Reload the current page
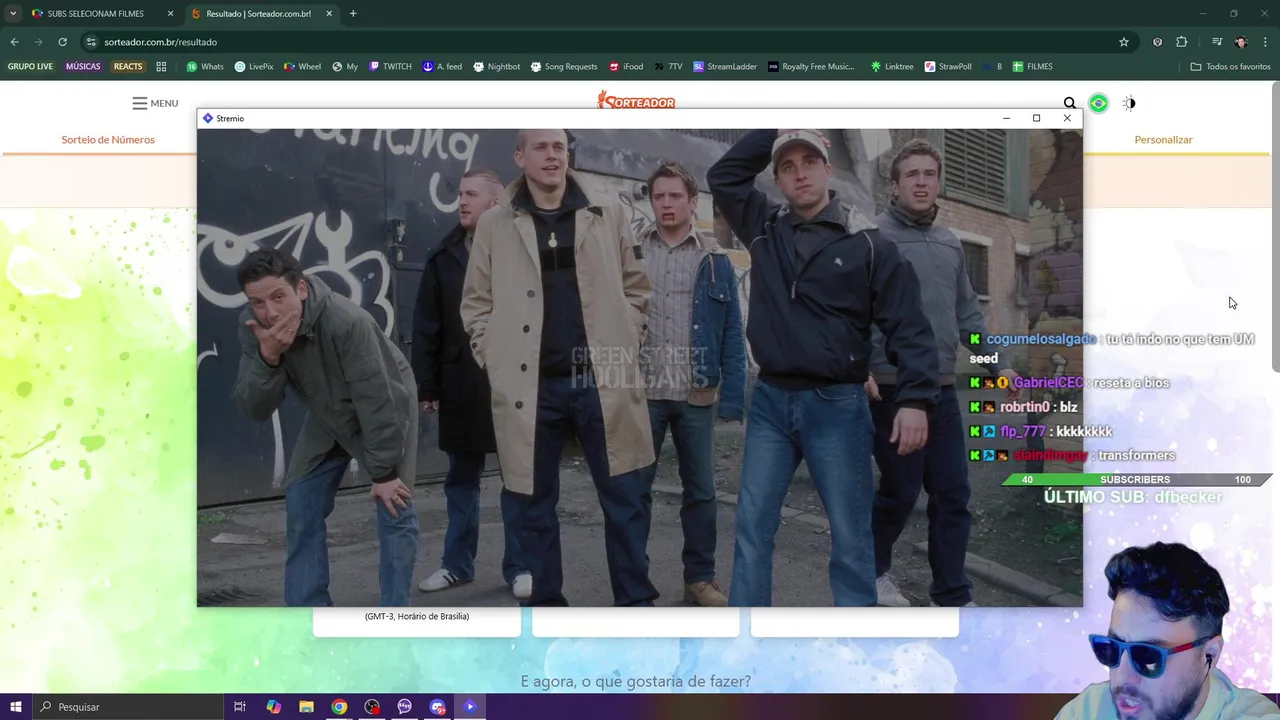The width and height of the screenshot is (1280, 720). (x=62, y=42)
